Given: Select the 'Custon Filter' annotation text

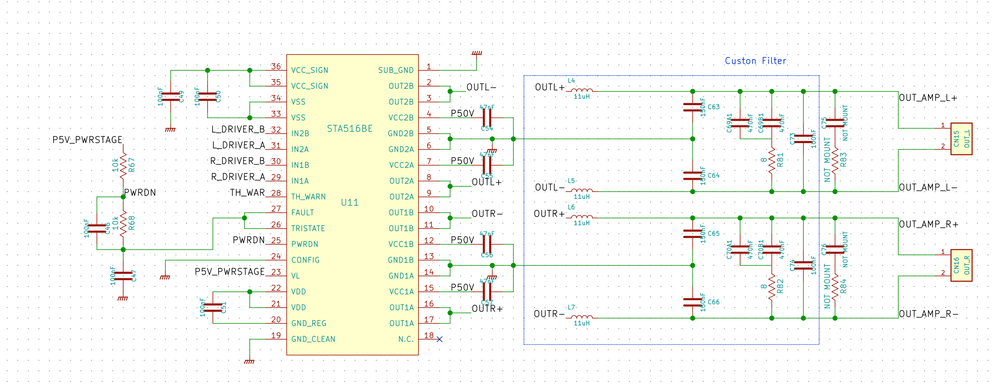Looking at the screenshot, I should [756, 61].
